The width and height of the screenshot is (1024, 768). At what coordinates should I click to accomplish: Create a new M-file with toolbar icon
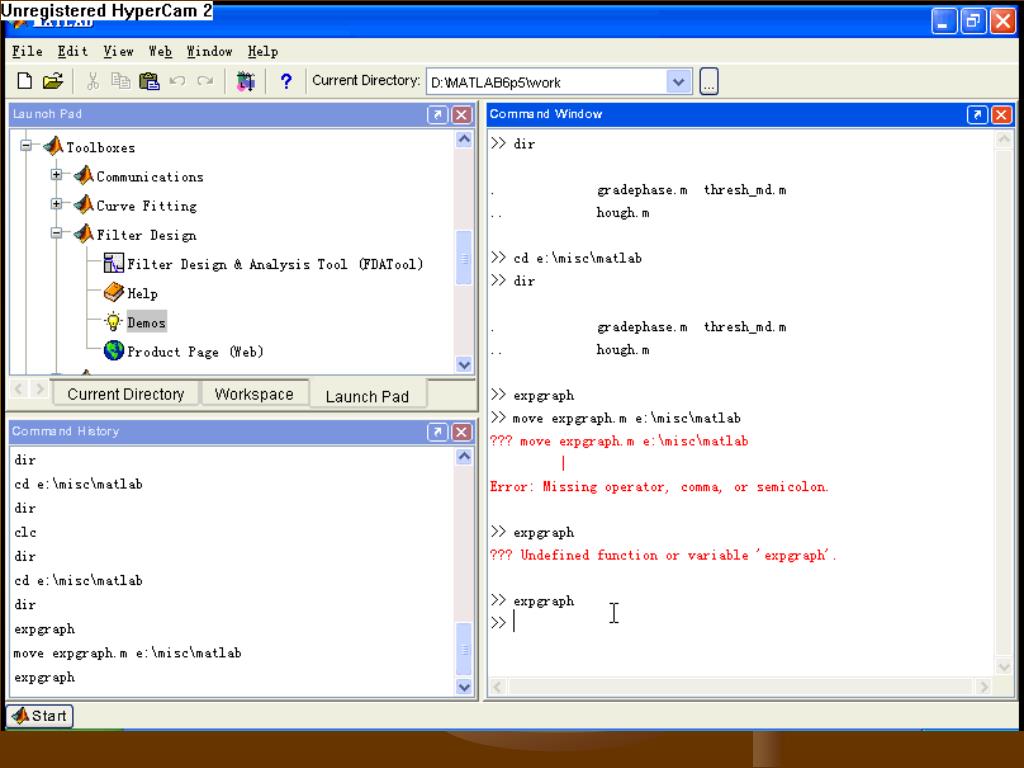pyautogui.click(x=24, y=81)
